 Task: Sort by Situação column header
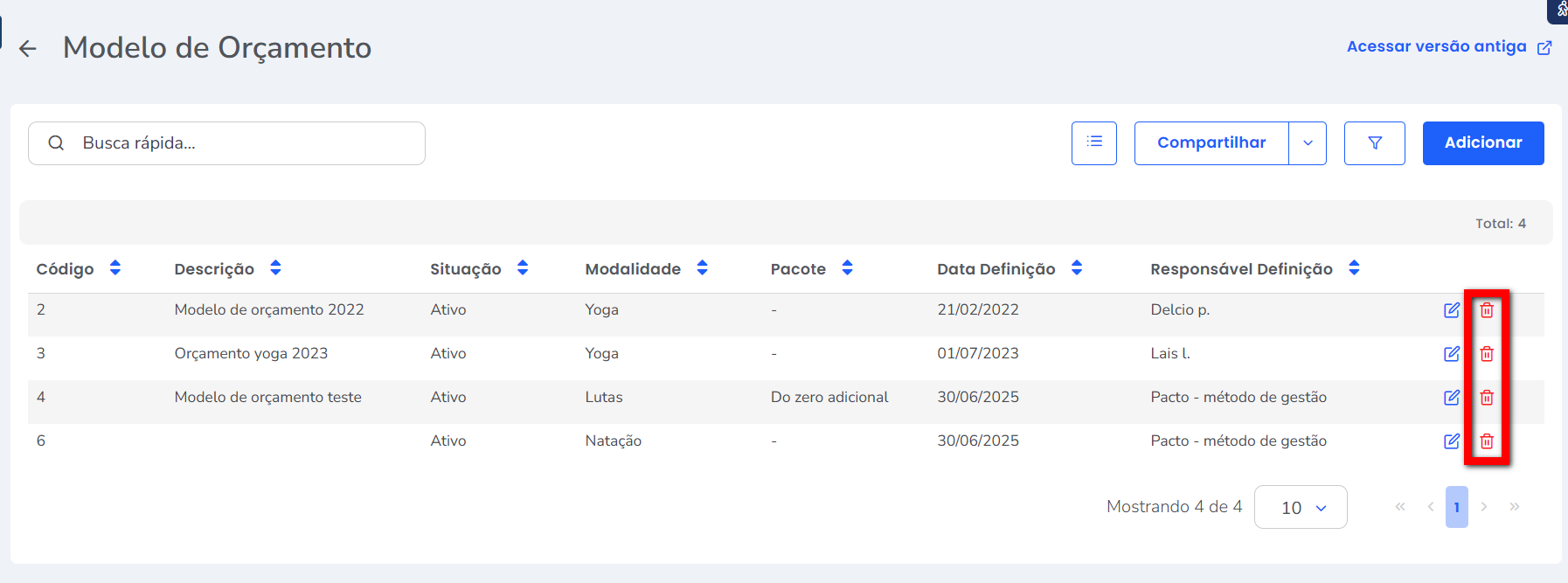pos(522,268)
